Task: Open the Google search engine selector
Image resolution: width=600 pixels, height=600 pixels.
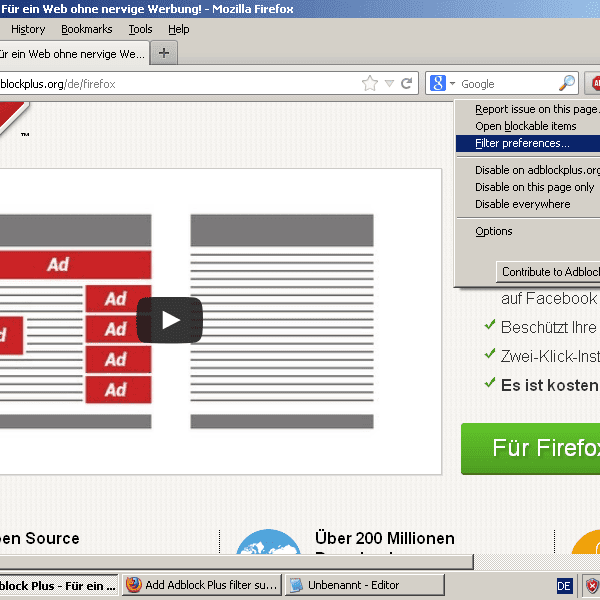Action: point(442,83)
